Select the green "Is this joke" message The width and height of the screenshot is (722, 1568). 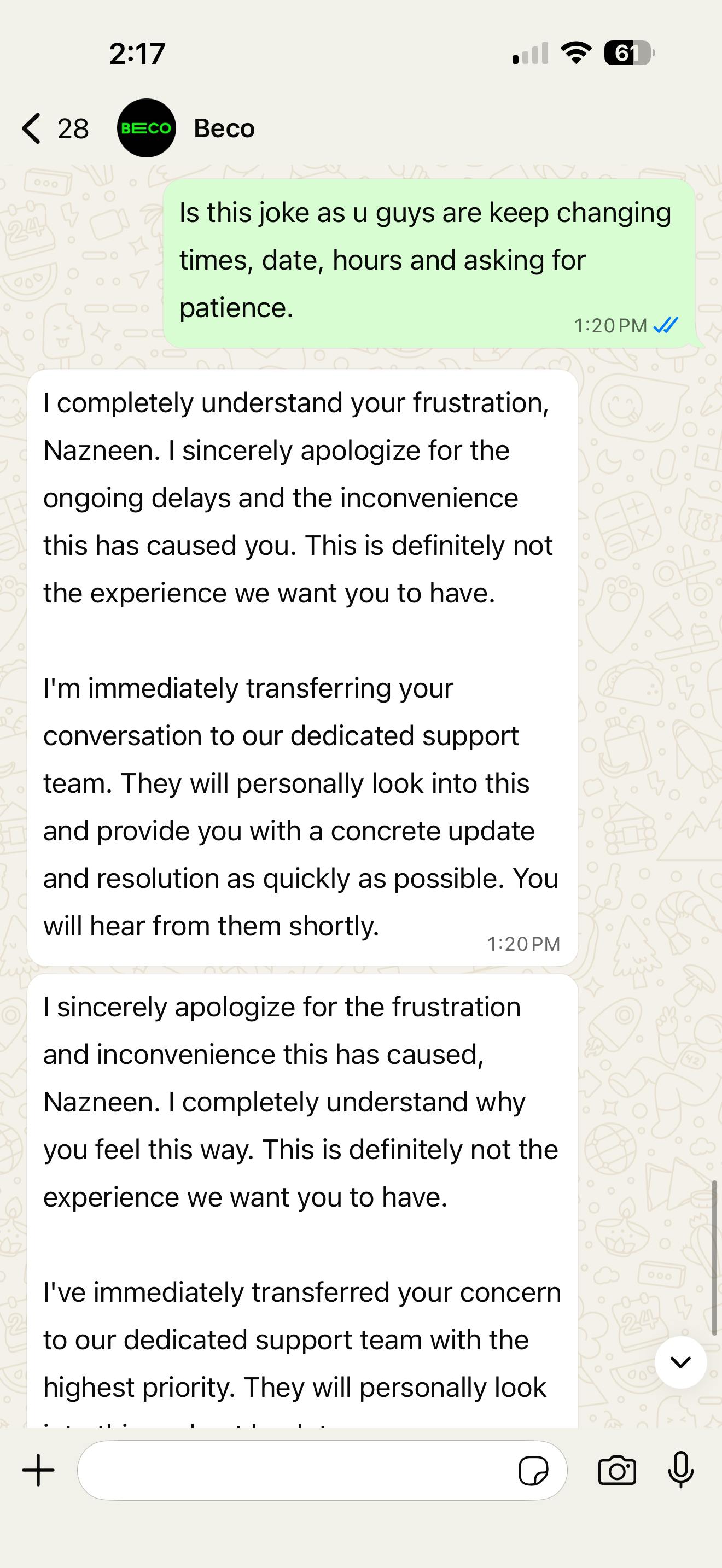pos(426,261)
